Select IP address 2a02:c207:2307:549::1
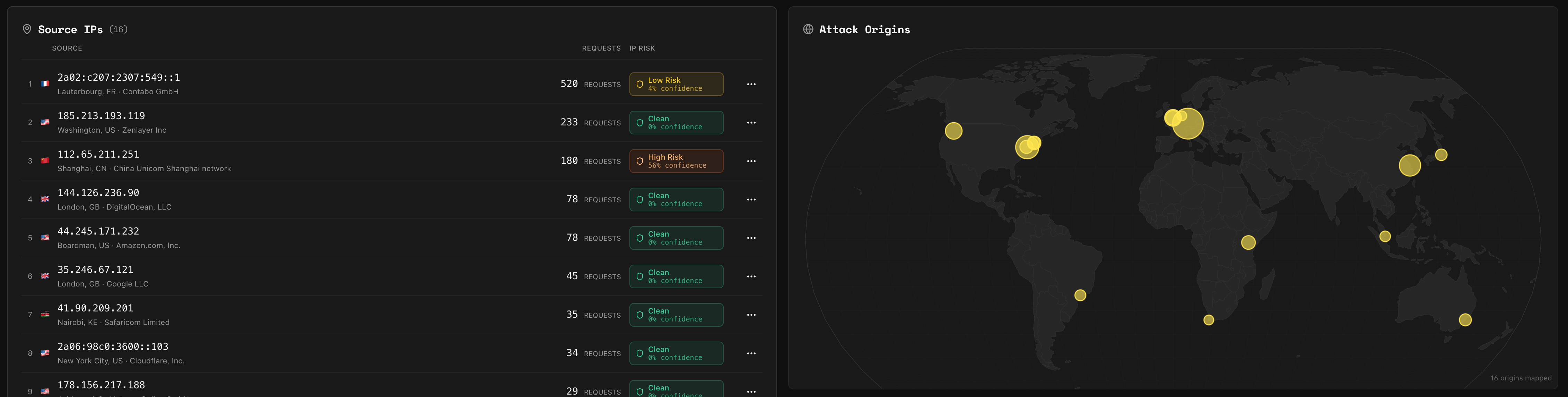 click(x=119, y=77)
